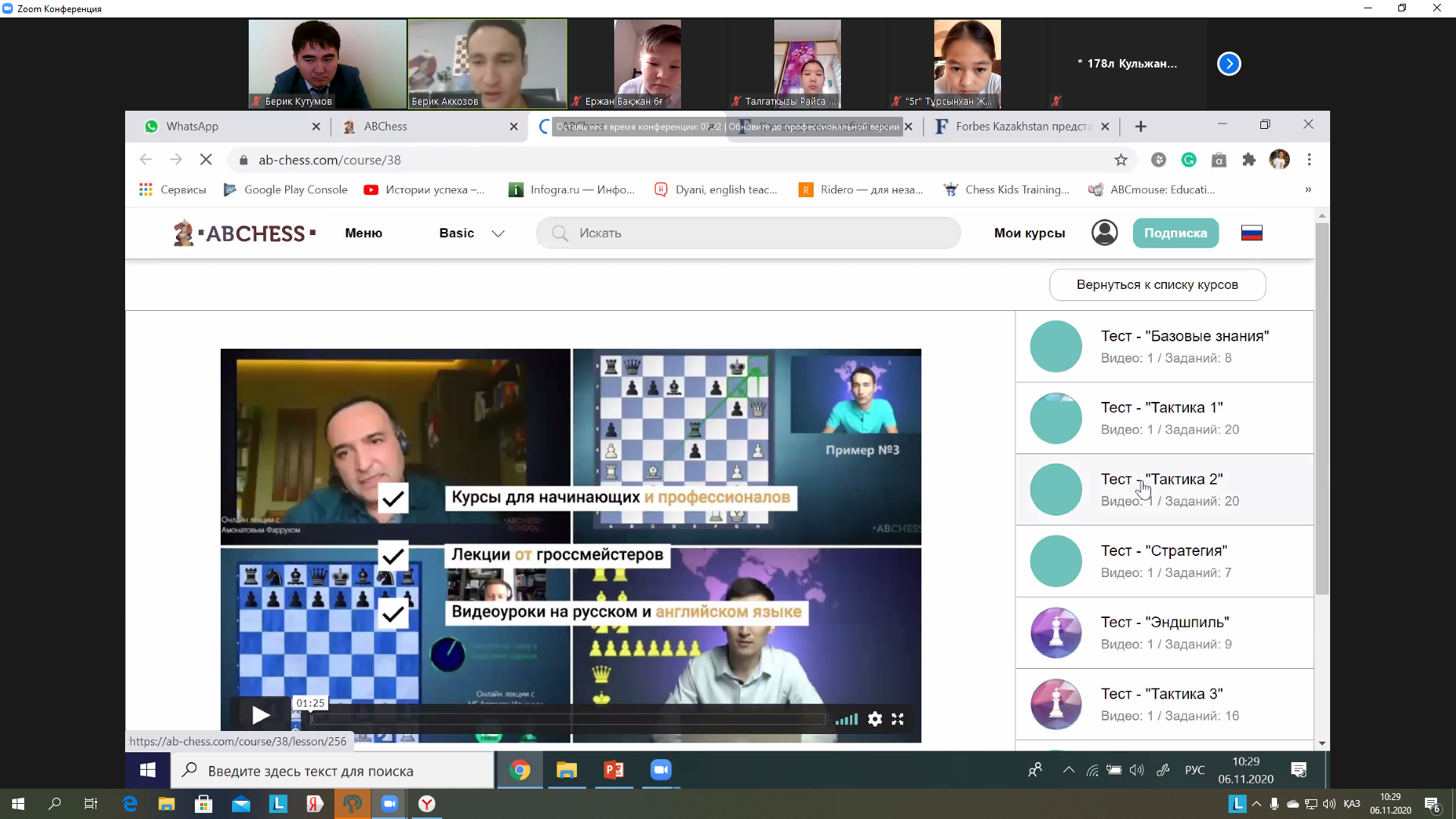Click Вернуться к списку курсов button
Image resolution: width=1456 pixels, height=819 pixels.
1156,284
